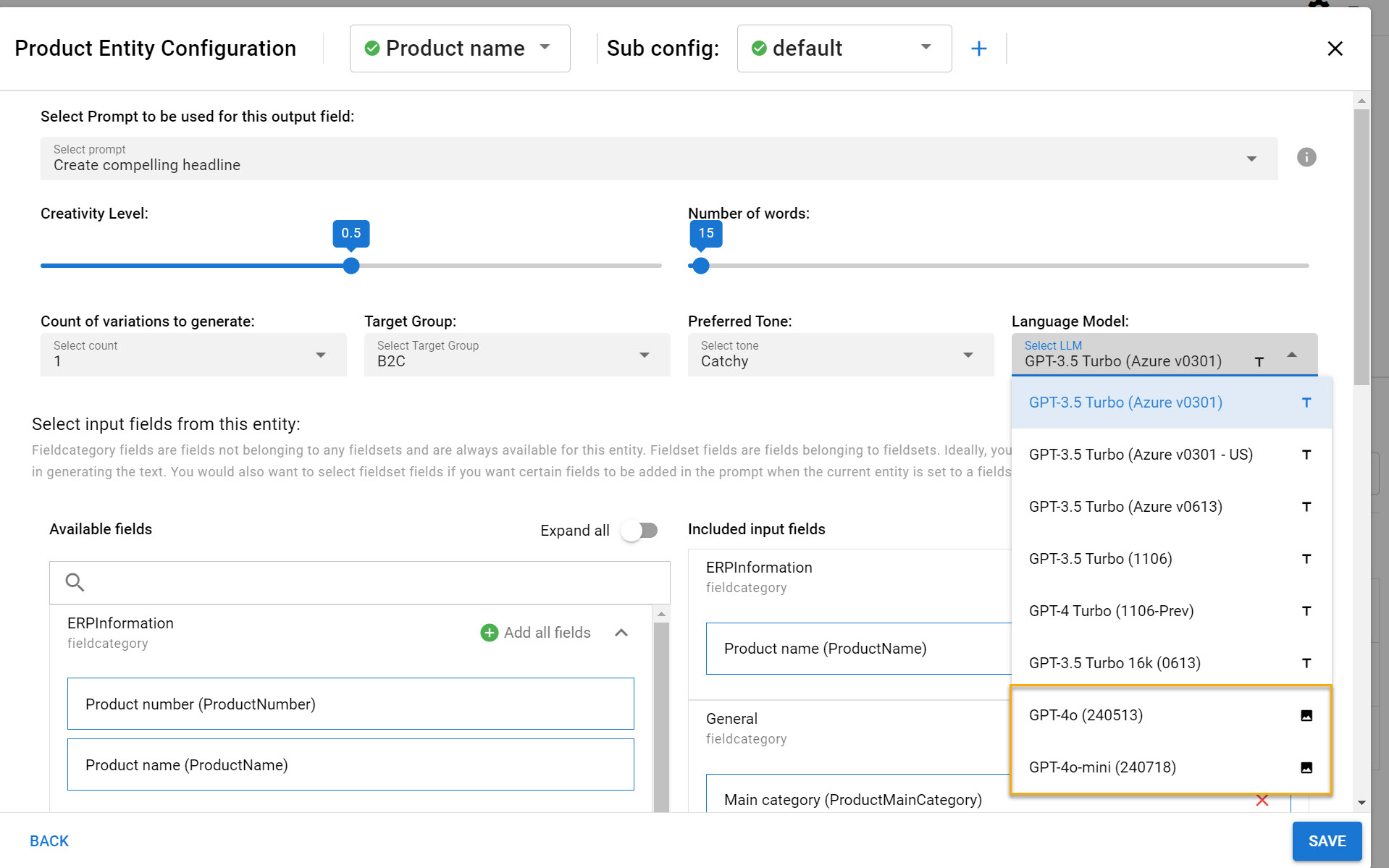Screen dimensions: 1389x868
Task: Open the Select count dropdown
Action: [193, 355]
